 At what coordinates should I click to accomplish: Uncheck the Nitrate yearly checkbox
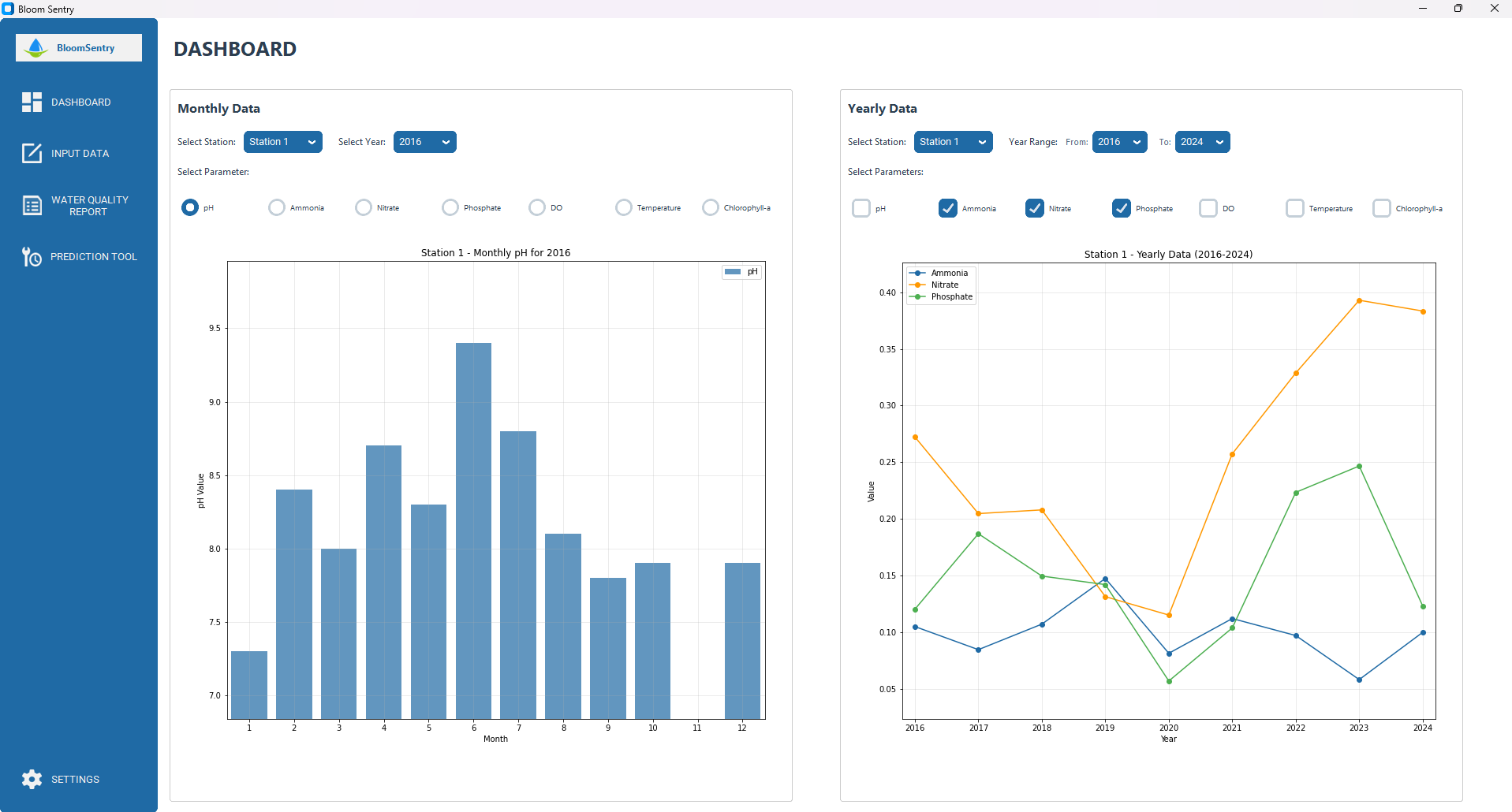pos(1035,208)
